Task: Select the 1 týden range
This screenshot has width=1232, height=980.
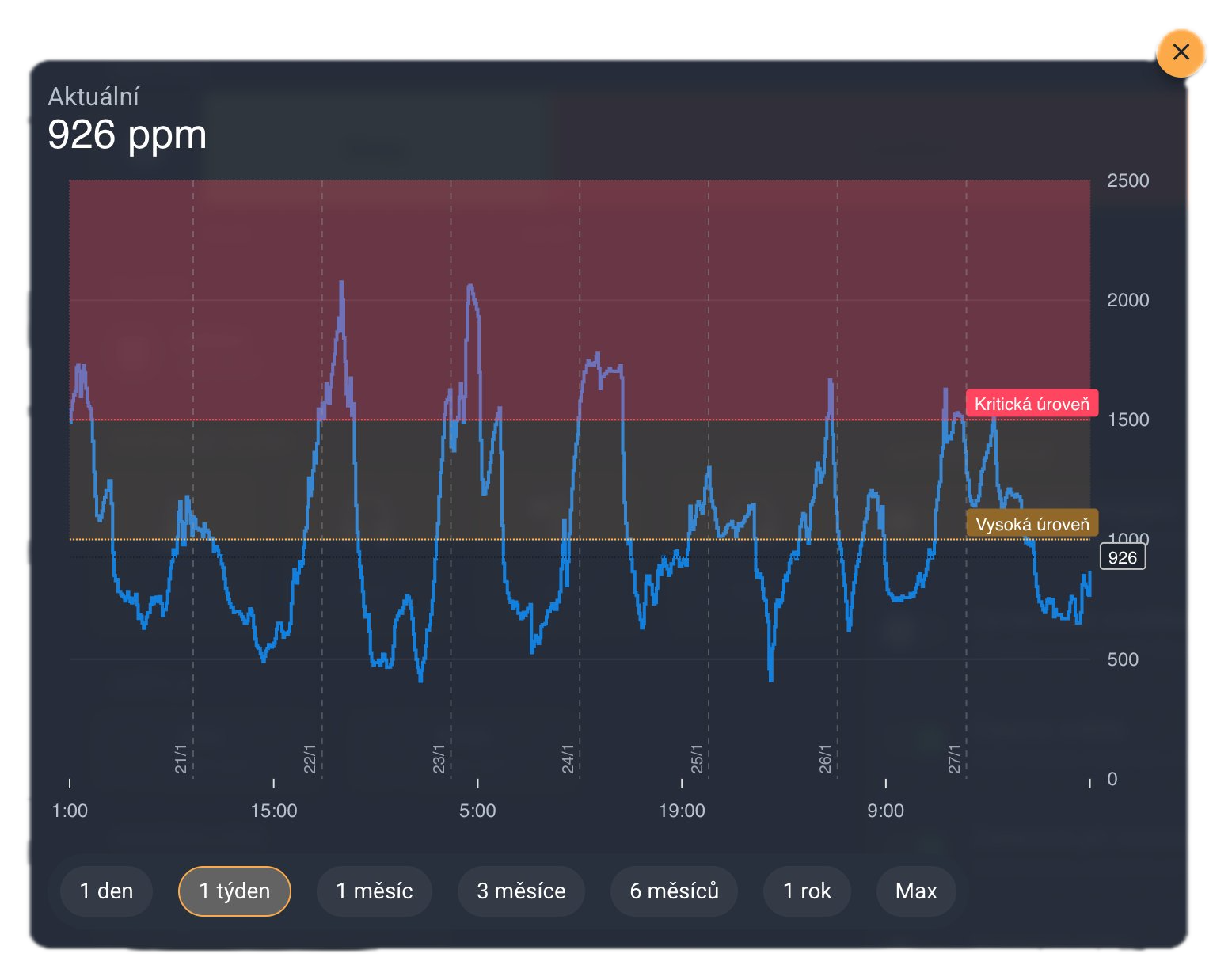Action: tap(234, 891)
